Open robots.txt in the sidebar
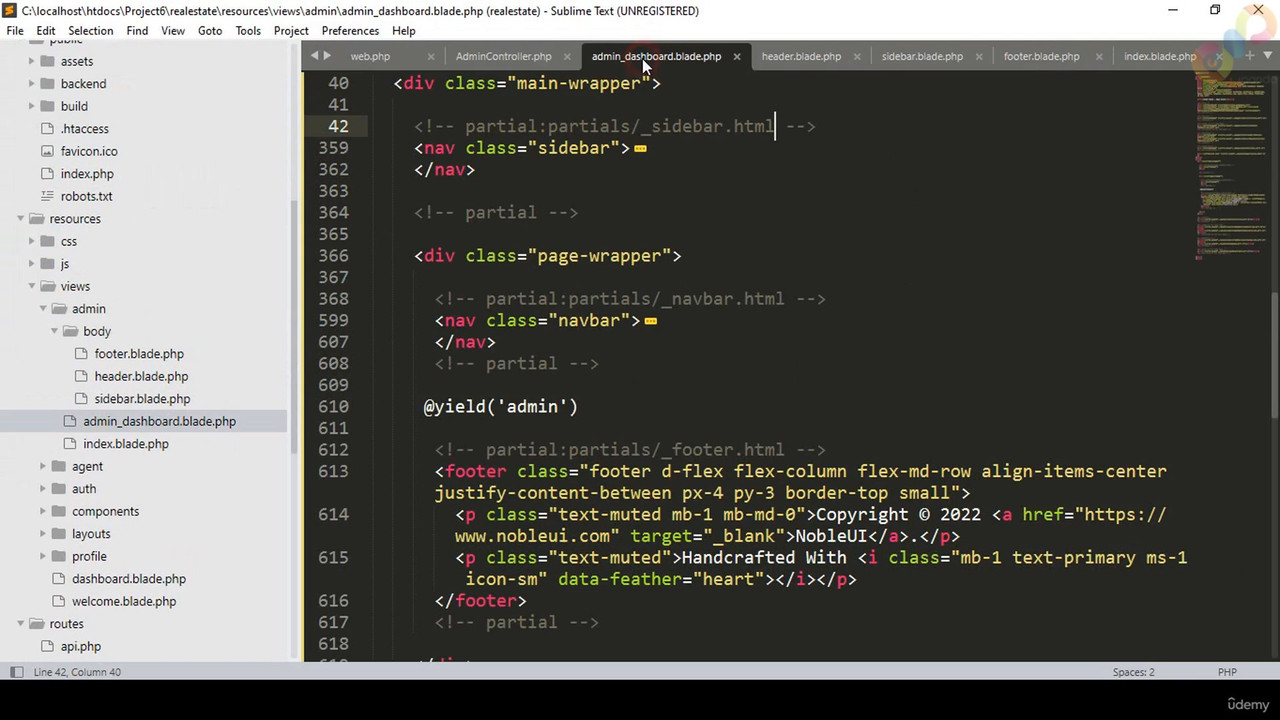Image resolution: width=1280 pixels, height=720 pixels. click(86, 196)
